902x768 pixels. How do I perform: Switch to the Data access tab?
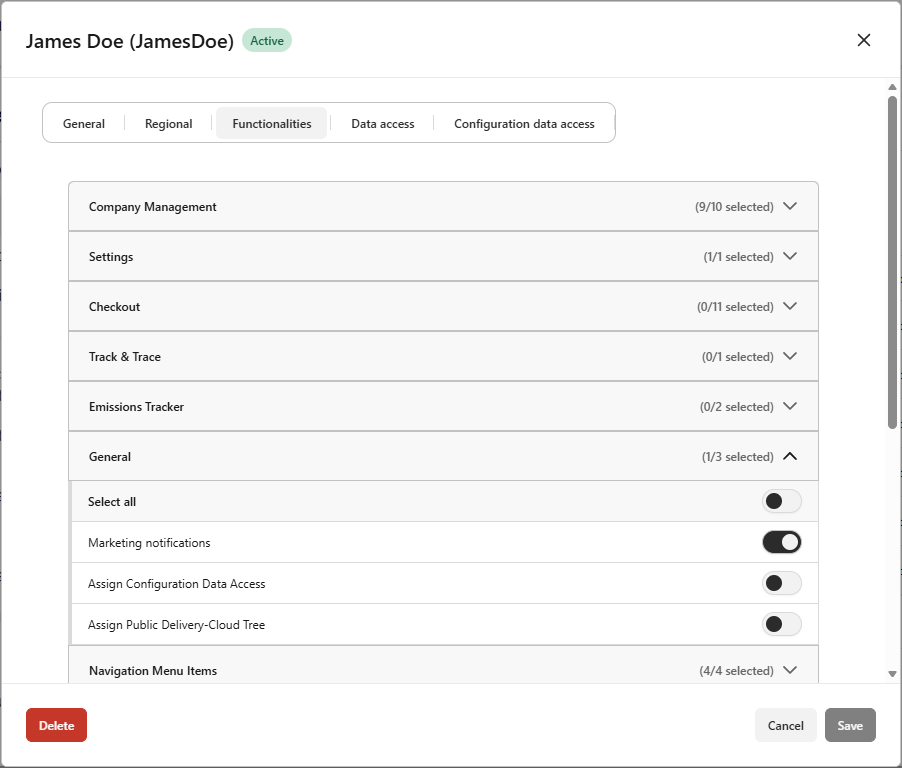click(x=382, y=123)
